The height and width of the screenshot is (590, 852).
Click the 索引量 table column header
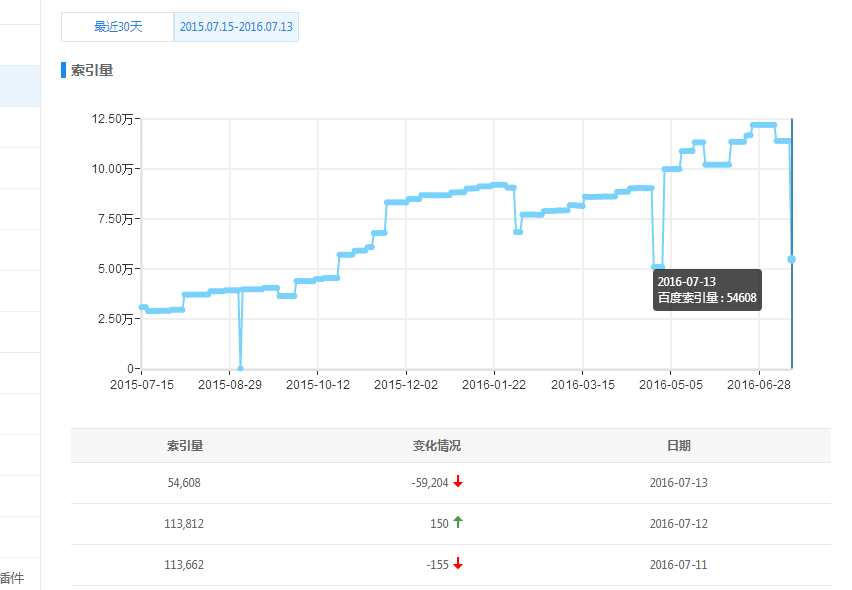coord(184,446)
